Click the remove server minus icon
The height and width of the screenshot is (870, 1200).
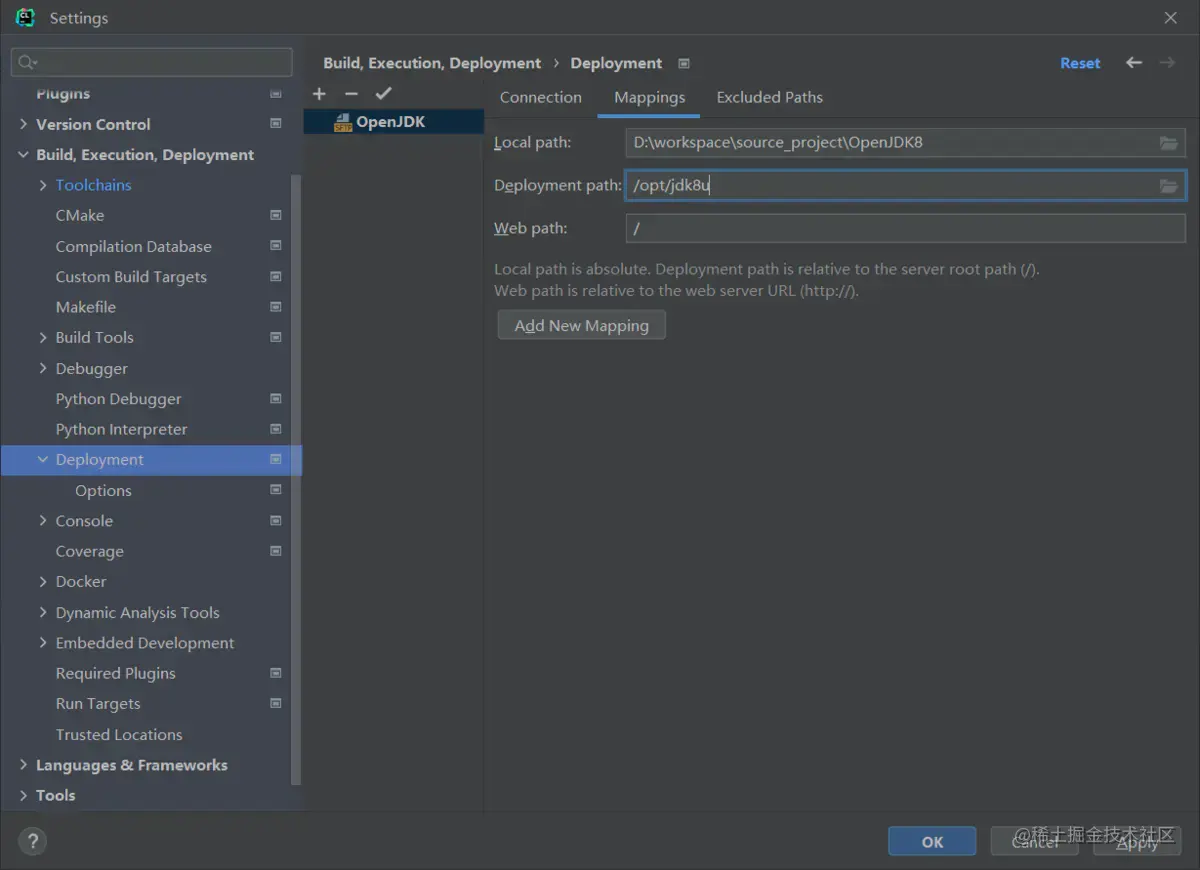pos(351,94)
